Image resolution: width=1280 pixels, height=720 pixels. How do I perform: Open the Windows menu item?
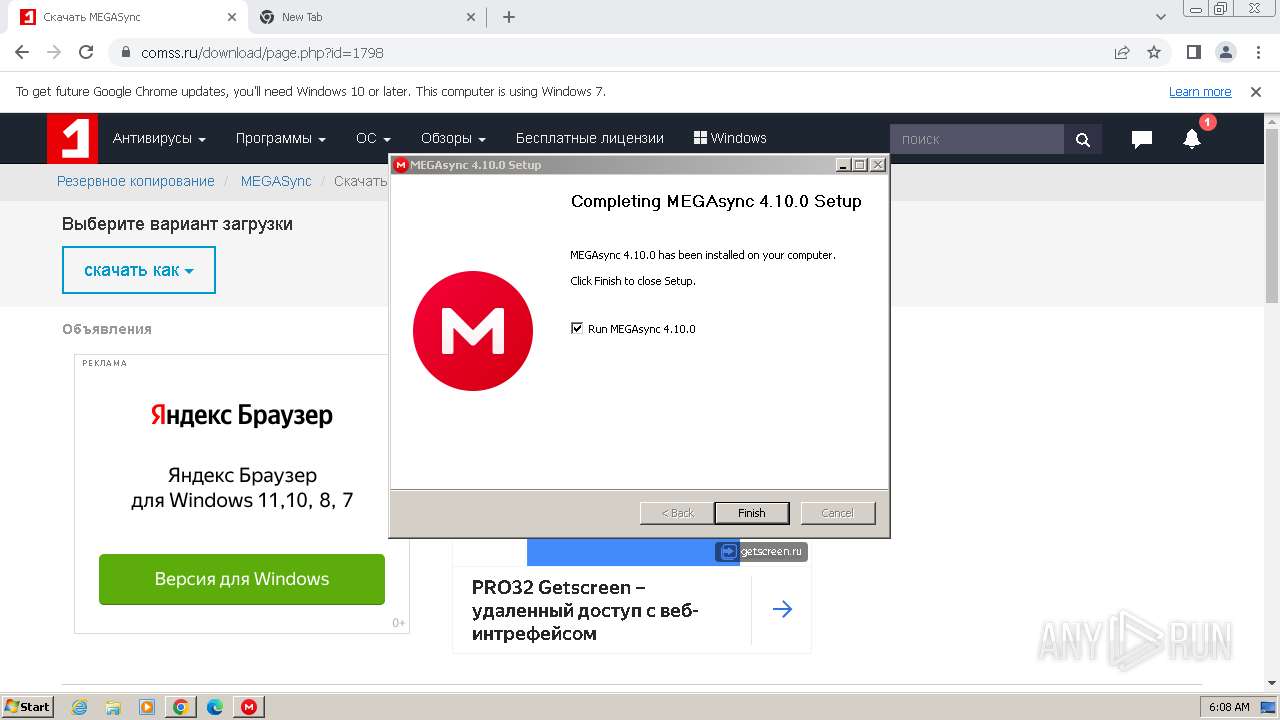730,138
